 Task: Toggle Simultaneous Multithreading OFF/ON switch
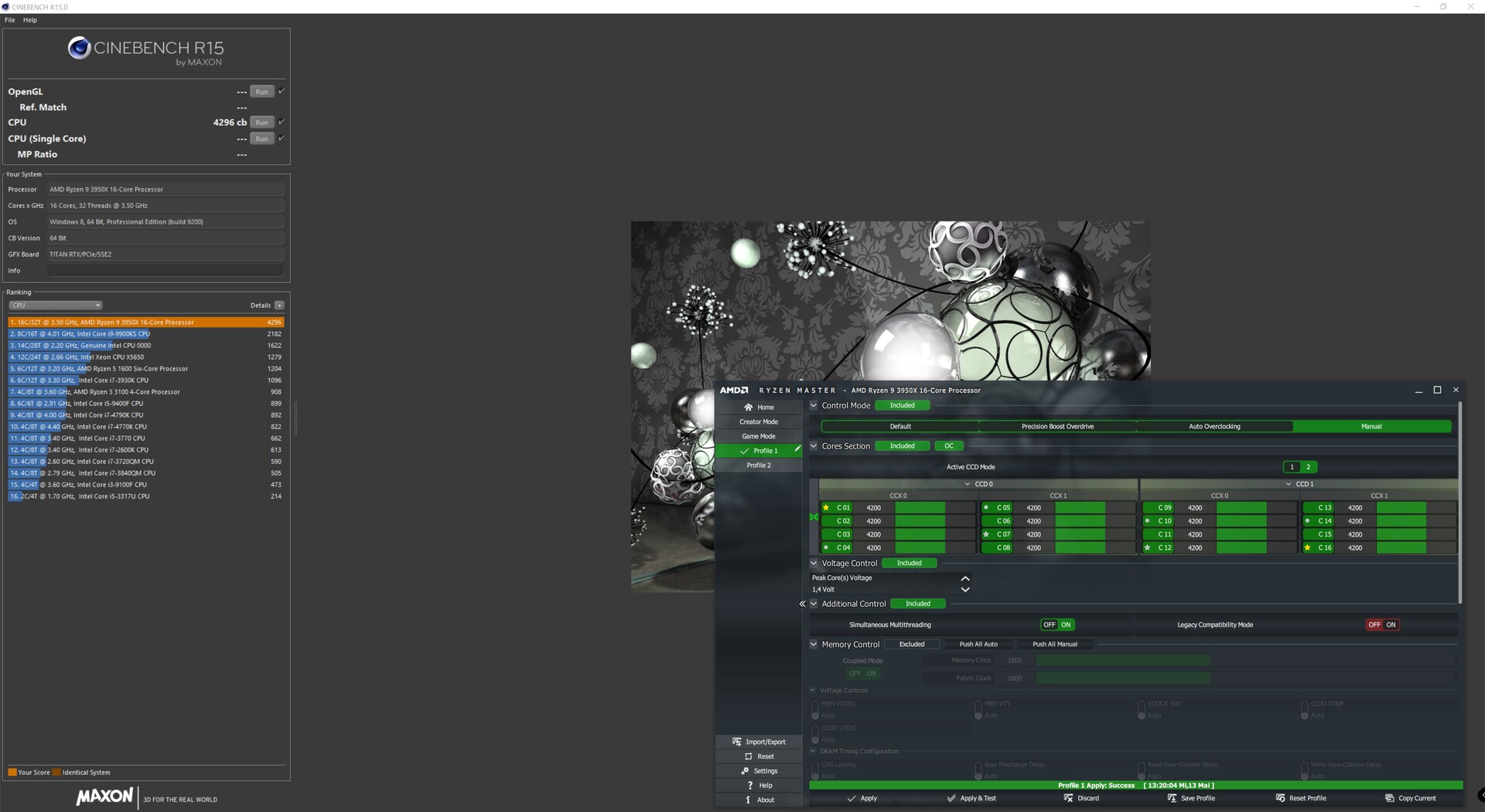pyautogui.click(x=1057, y=625)
